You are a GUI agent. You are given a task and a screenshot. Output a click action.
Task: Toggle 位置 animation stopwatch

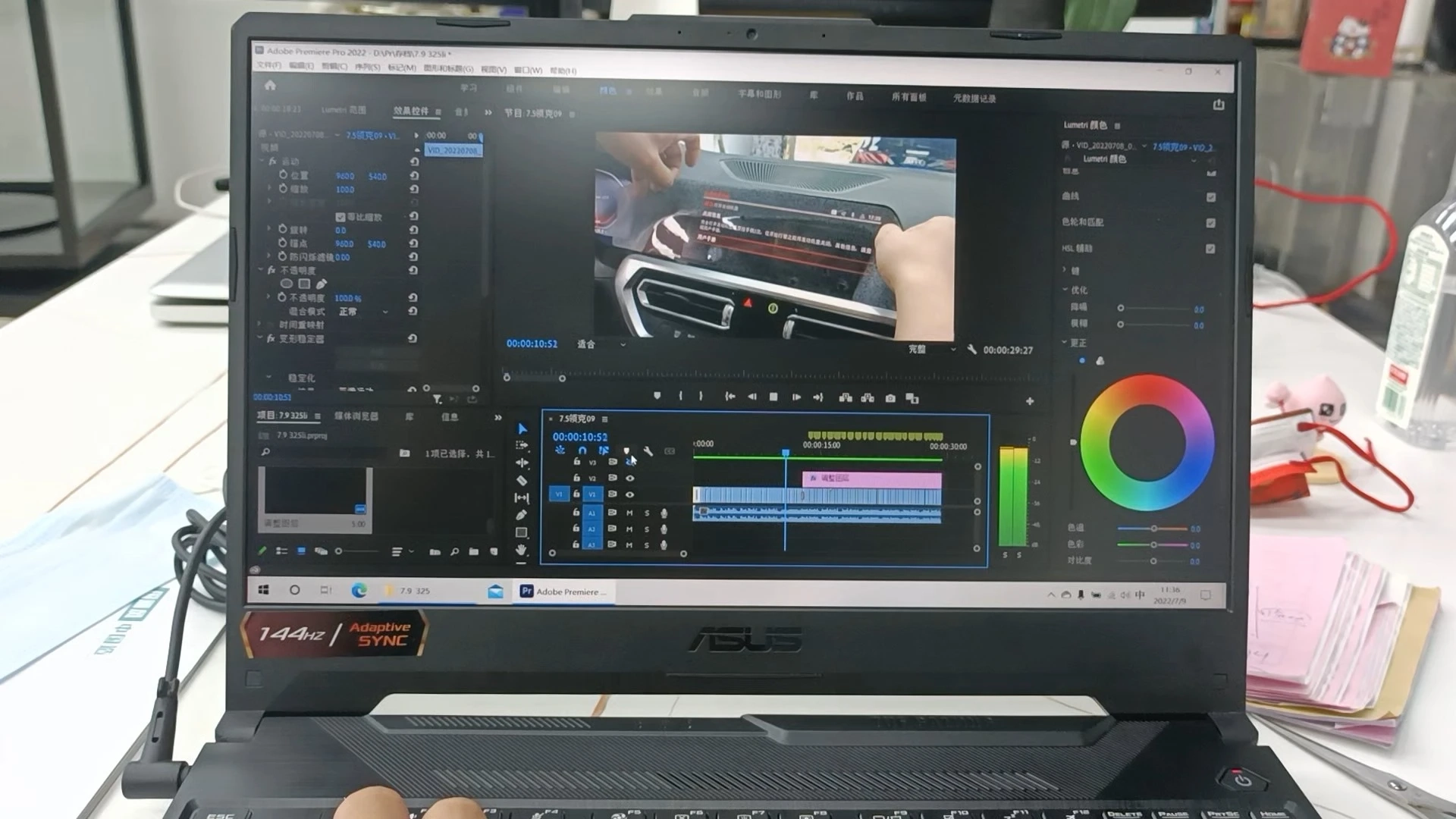pos(283,175)
